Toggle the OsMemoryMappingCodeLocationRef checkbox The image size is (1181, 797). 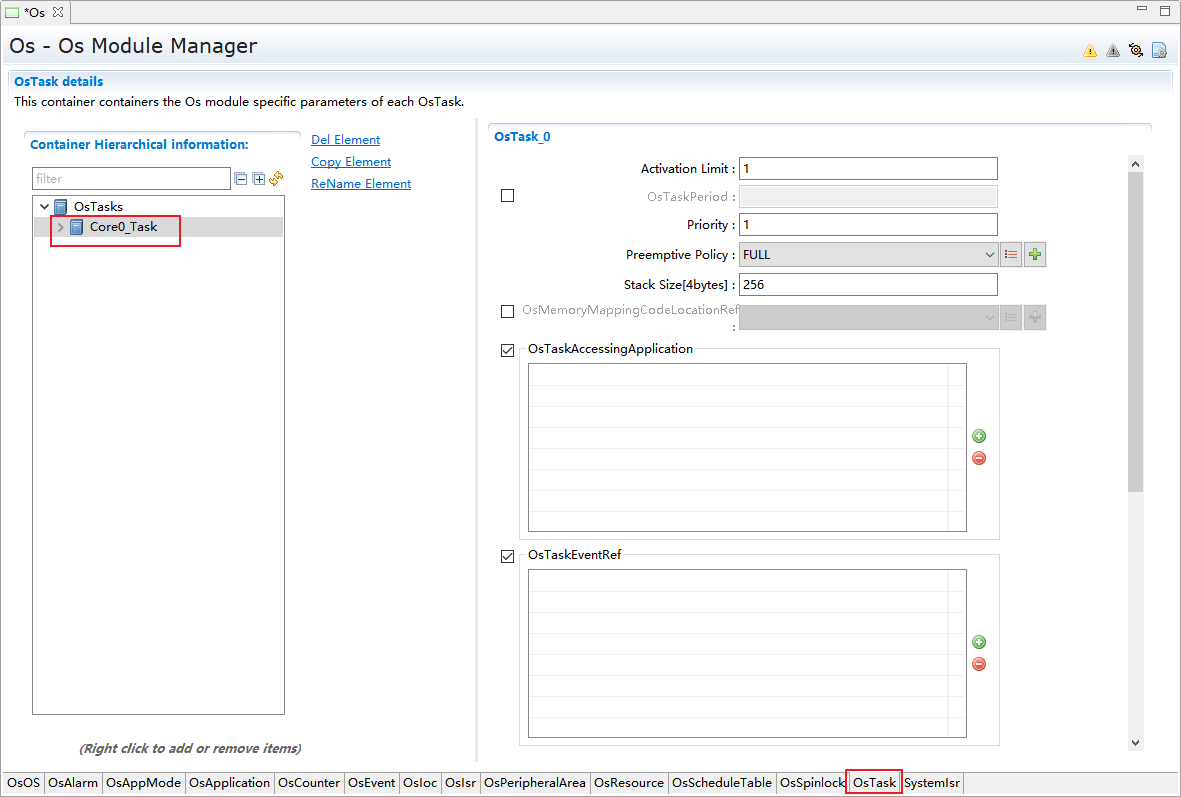(x=507, y=311)
